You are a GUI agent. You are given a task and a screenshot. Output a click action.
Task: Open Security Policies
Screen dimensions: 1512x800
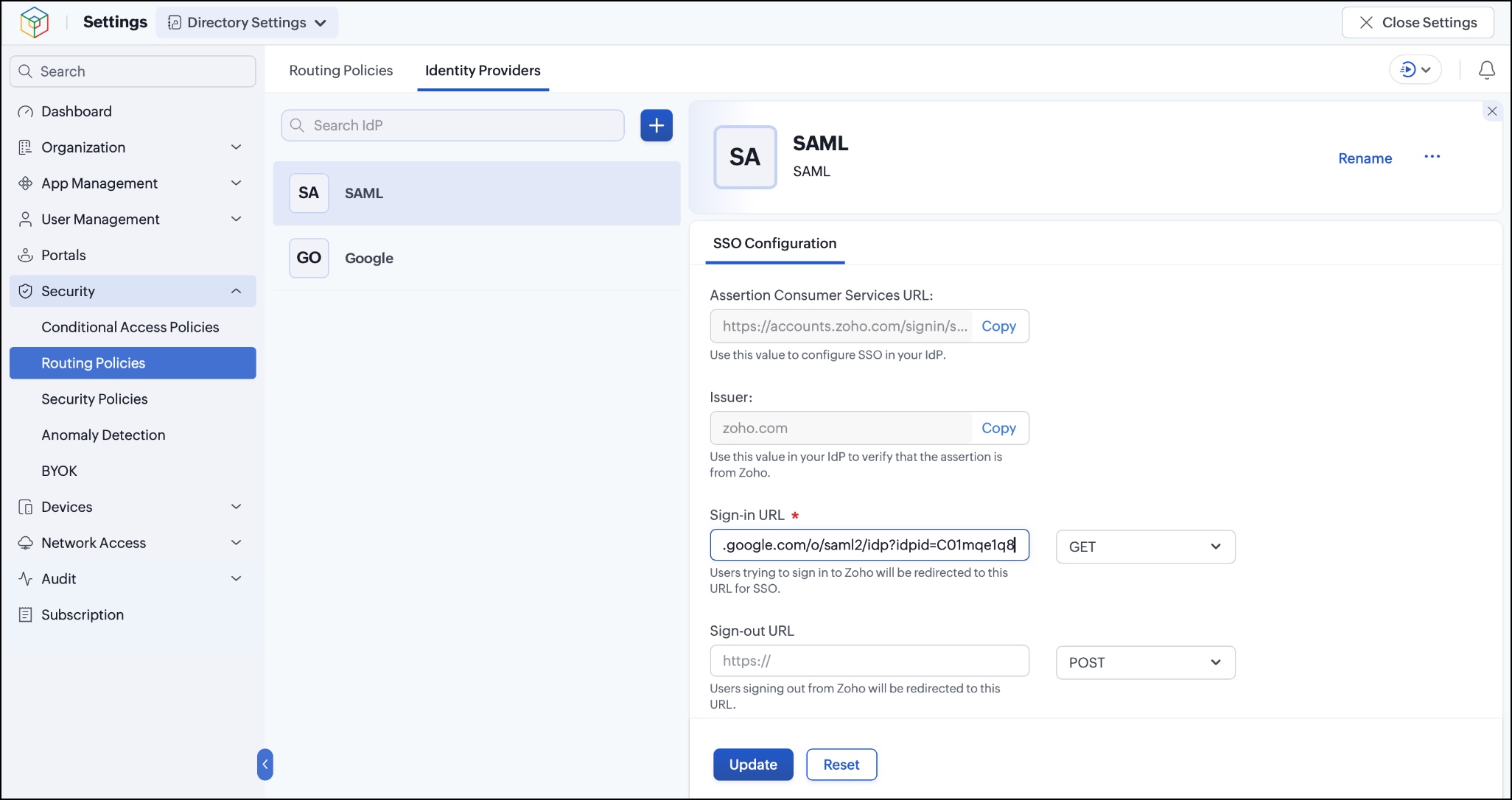click(94, 399)
